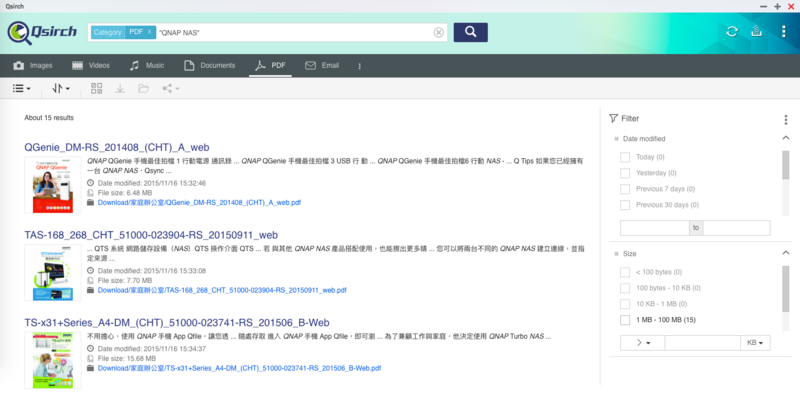Viewport: 800px width, 403px height.
Task: Click the date range end field
Action: [x=736, y=228]
